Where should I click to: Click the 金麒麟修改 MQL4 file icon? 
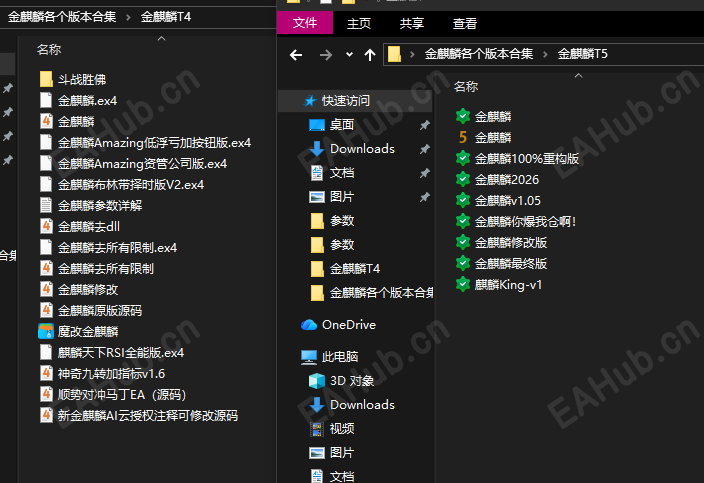(46, 290)
